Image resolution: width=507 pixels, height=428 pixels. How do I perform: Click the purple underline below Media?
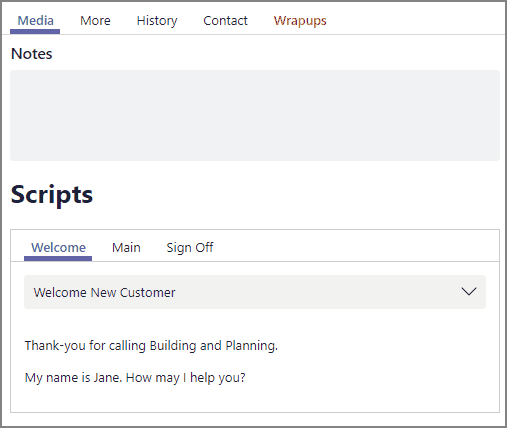tap(35, 31)
